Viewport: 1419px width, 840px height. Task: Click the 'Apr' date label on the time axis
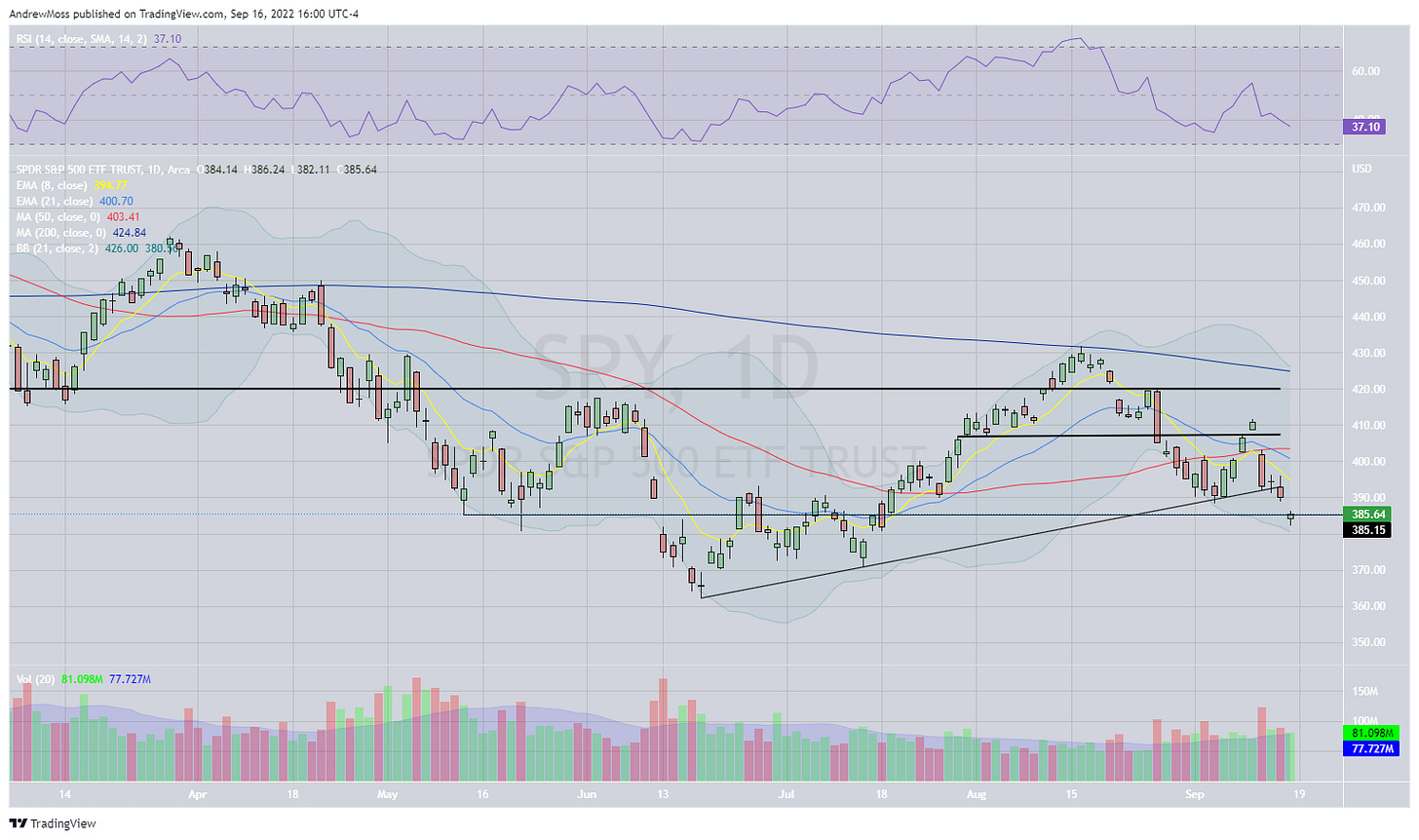[198, 794]
